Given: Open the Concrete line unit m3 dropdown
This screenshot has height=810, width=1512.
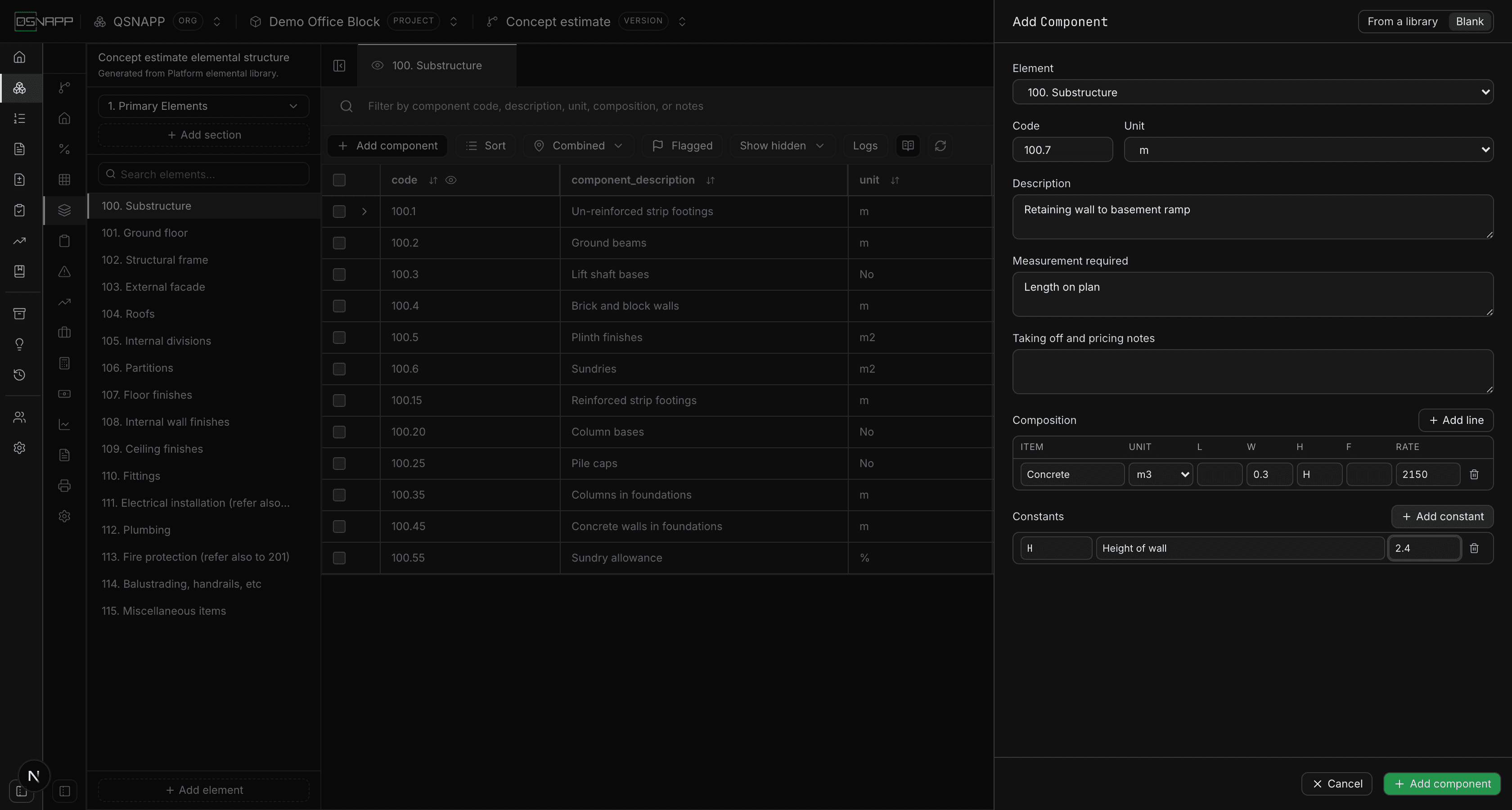Looking at the screenshot, I should [1161, 474].
